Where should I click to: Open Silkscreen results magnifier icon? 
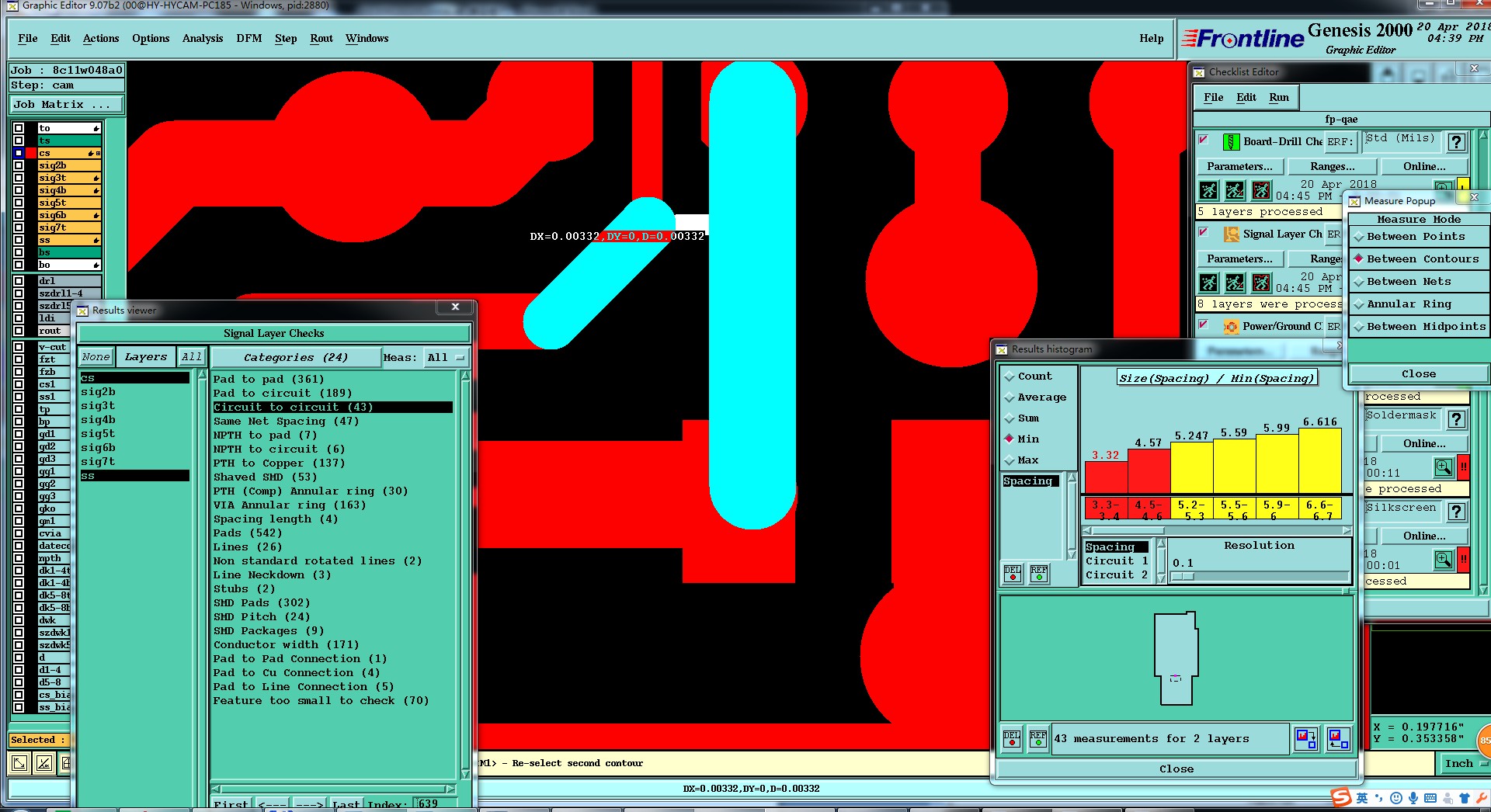point(1444,560)
